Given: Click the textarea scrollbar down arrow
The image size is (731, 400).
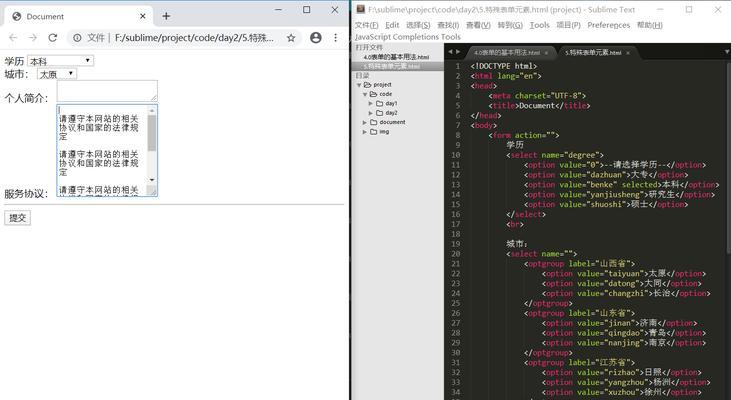Looking at the screenshot, I should point(152,180).
